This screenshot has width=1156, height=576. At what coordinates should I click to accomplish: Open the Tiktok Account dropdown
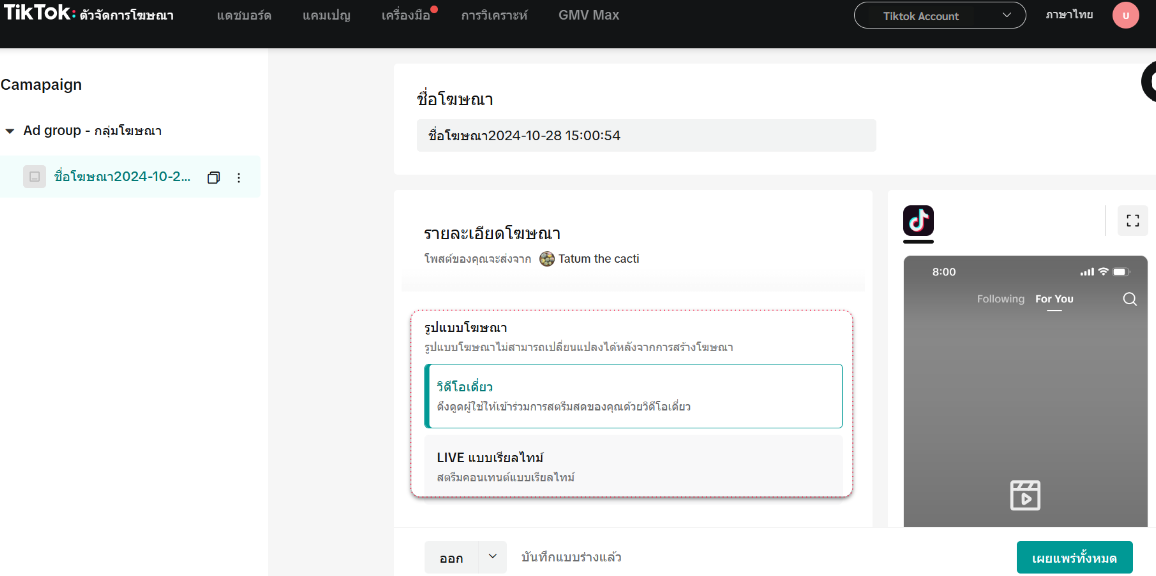tap(939, 16)
